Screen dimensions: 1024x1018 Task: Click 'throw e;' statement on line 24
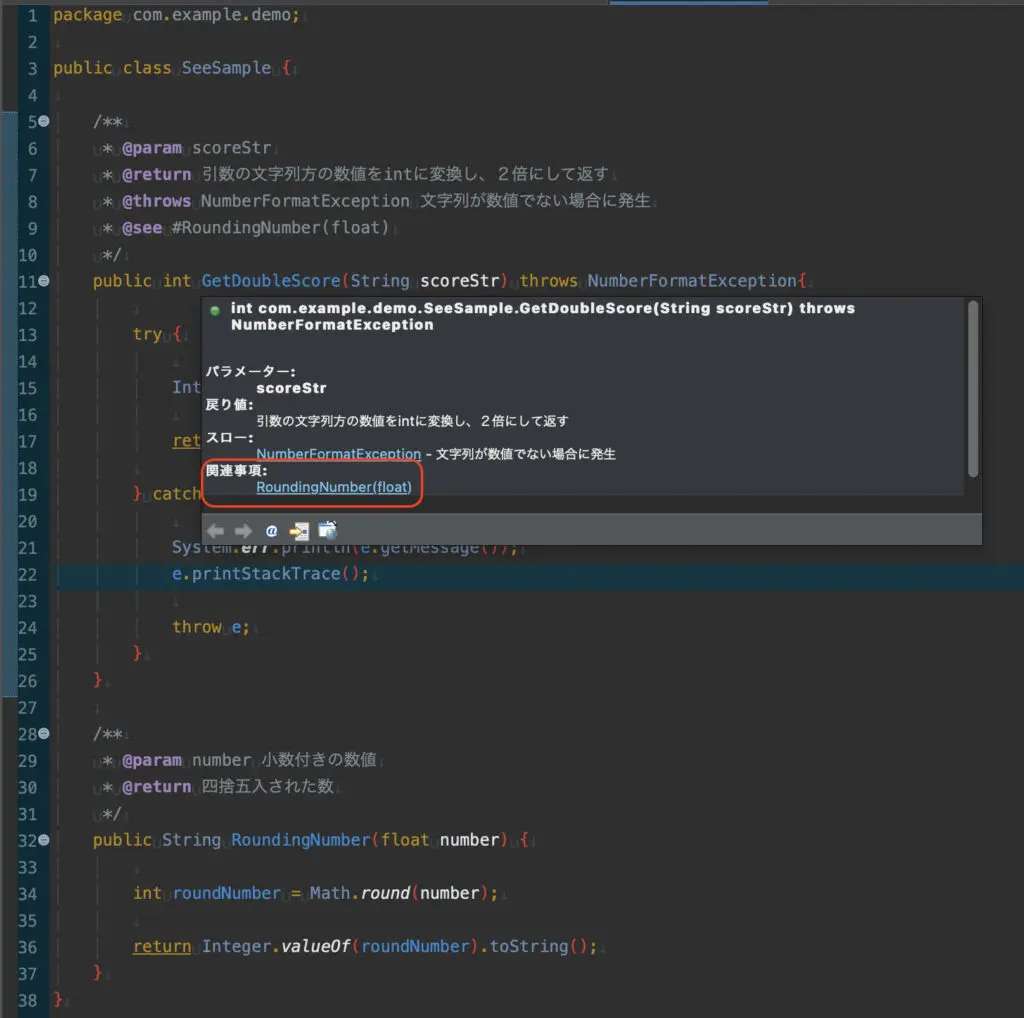(x=210, y=627)
